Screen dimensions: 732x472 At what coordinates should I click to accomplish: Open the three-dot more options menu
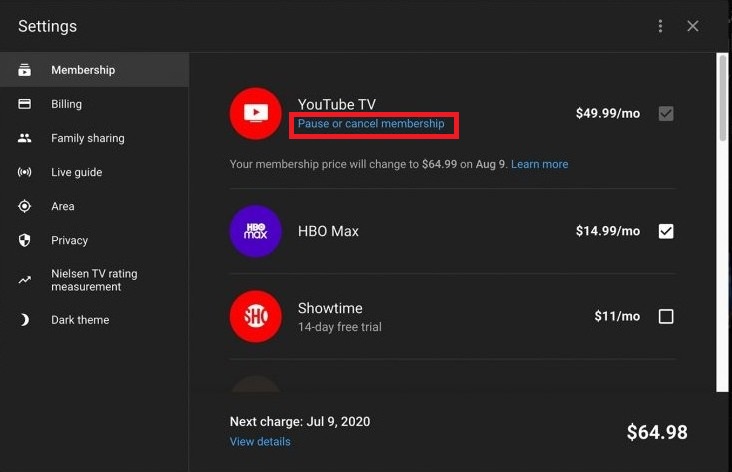tap(660, 26)
